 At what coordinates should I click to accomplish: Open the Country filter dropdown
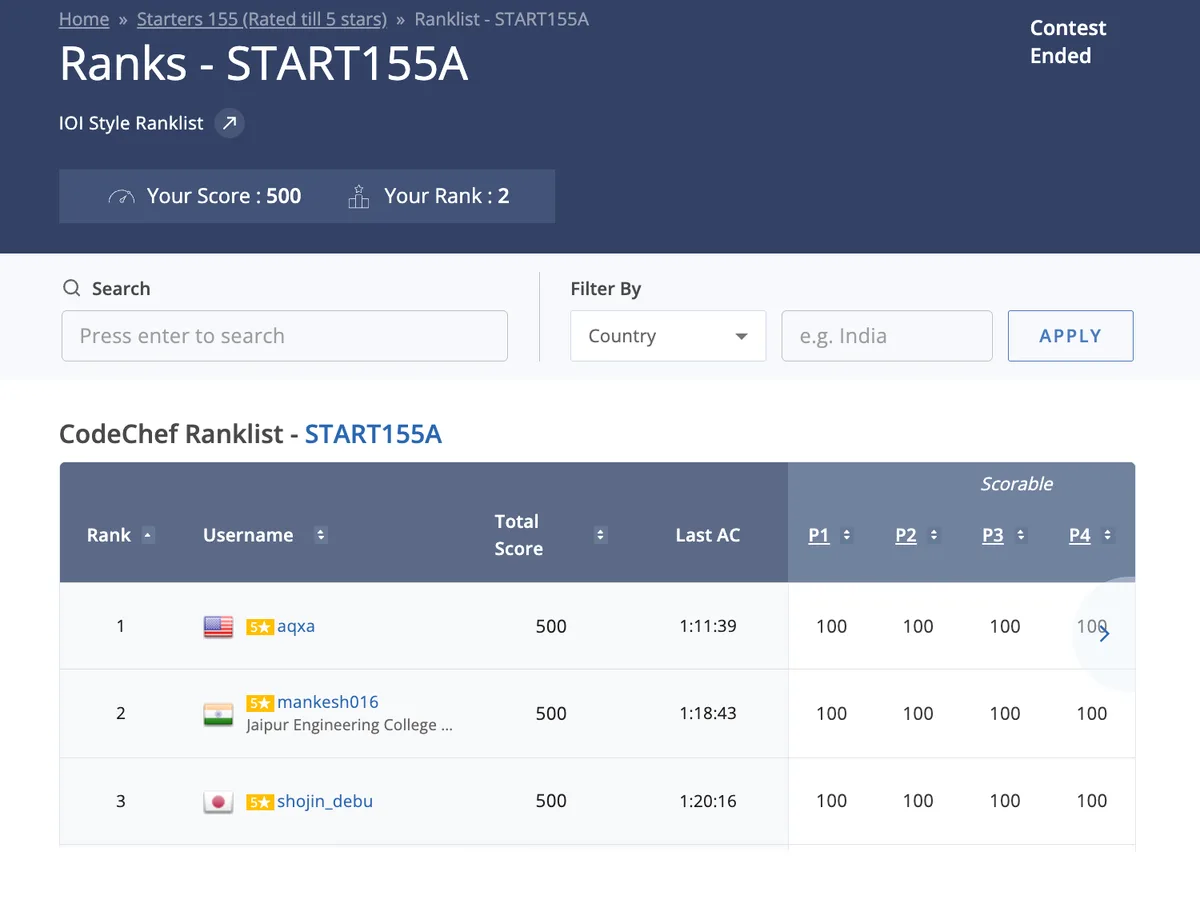[x=668, y=336]
